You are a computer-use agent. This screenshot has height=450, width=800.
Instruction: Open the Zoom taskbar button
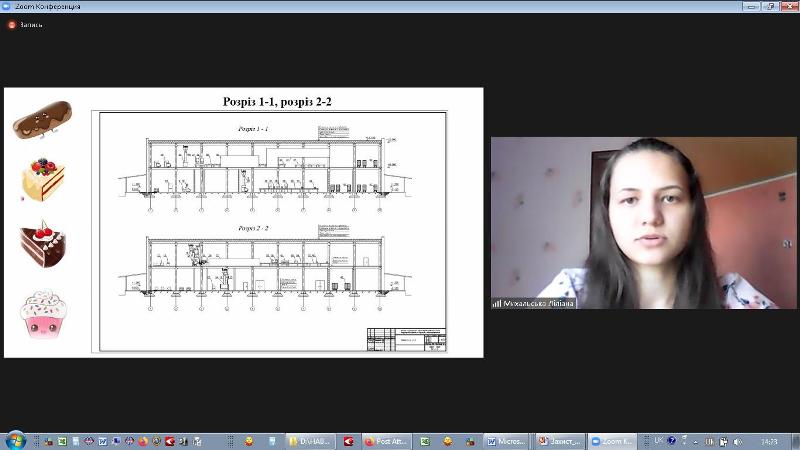(612, 441)
